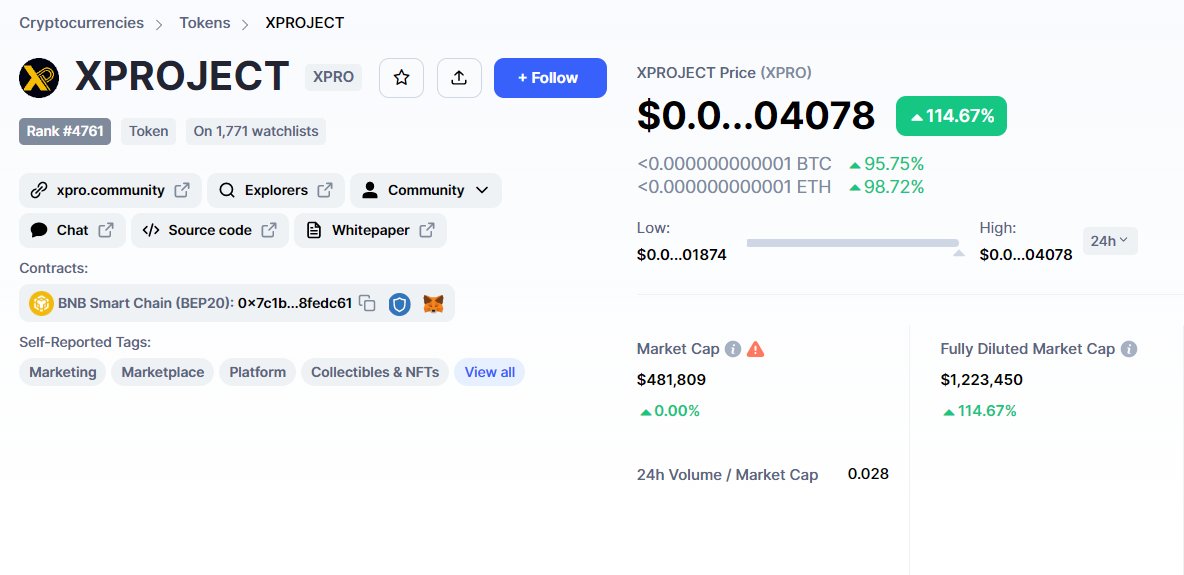Select the Collectibles & NFTs tag
Viewport: 1184px width, 575px height.
click(375, 372)
